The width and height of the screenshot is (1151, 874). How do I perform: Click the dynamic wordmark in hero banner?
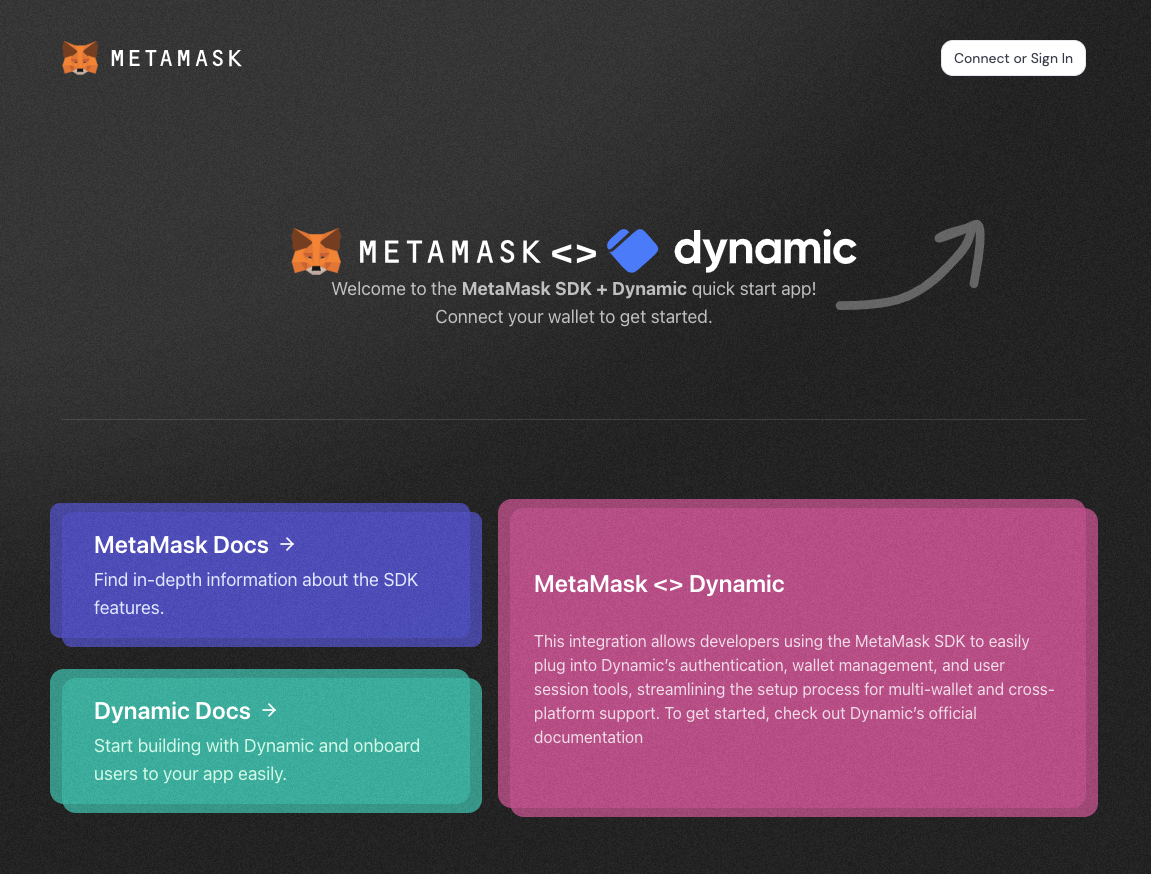tap(765, 249)
